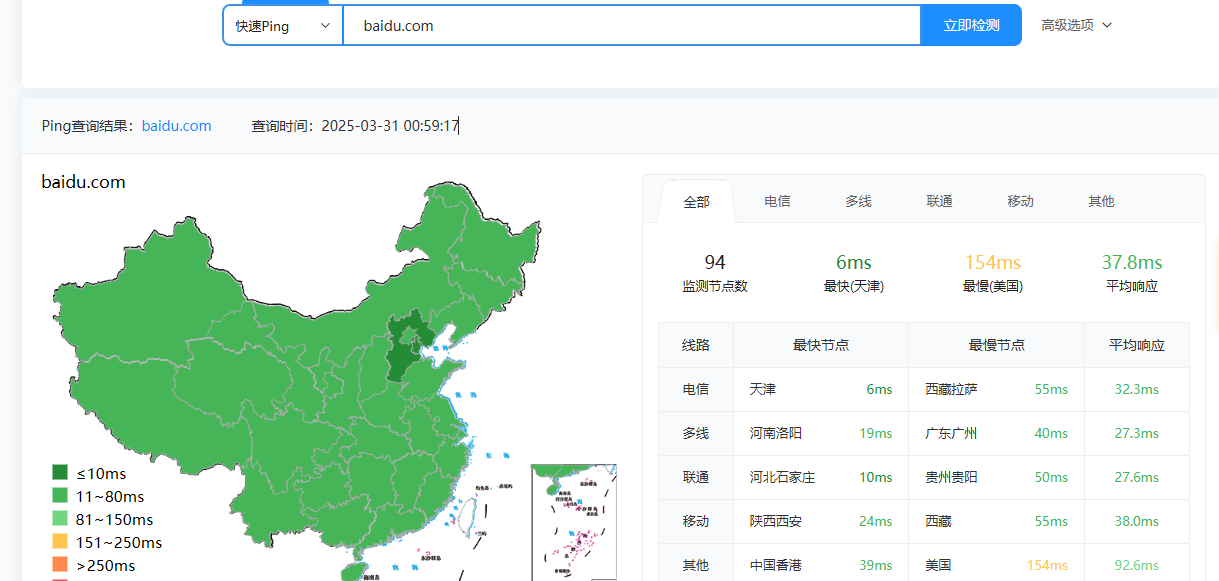
Task: Open the baidu.com result link
Action: click(x=176, y=126)
